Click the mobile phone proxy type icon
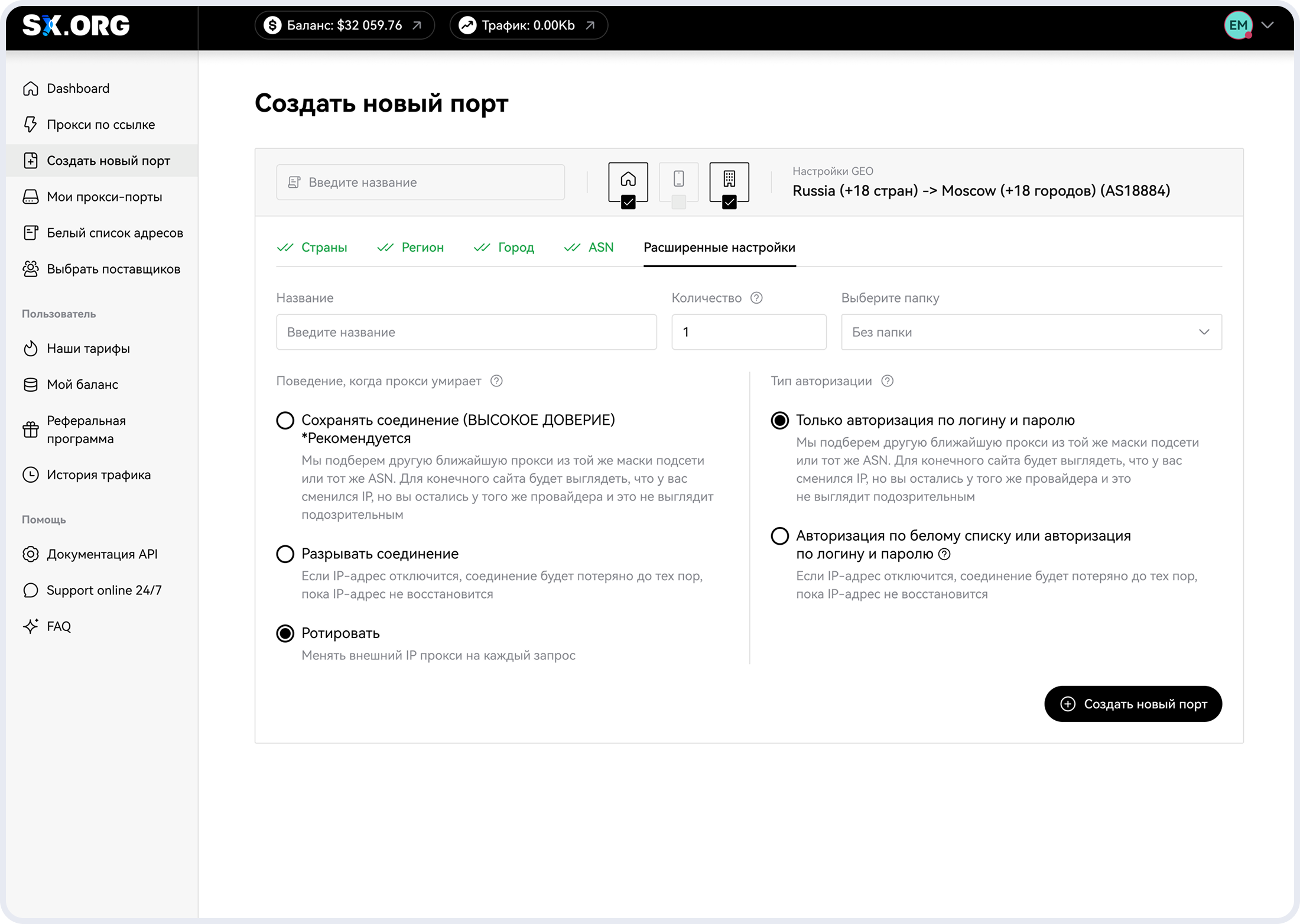 [x=678, y=180]
